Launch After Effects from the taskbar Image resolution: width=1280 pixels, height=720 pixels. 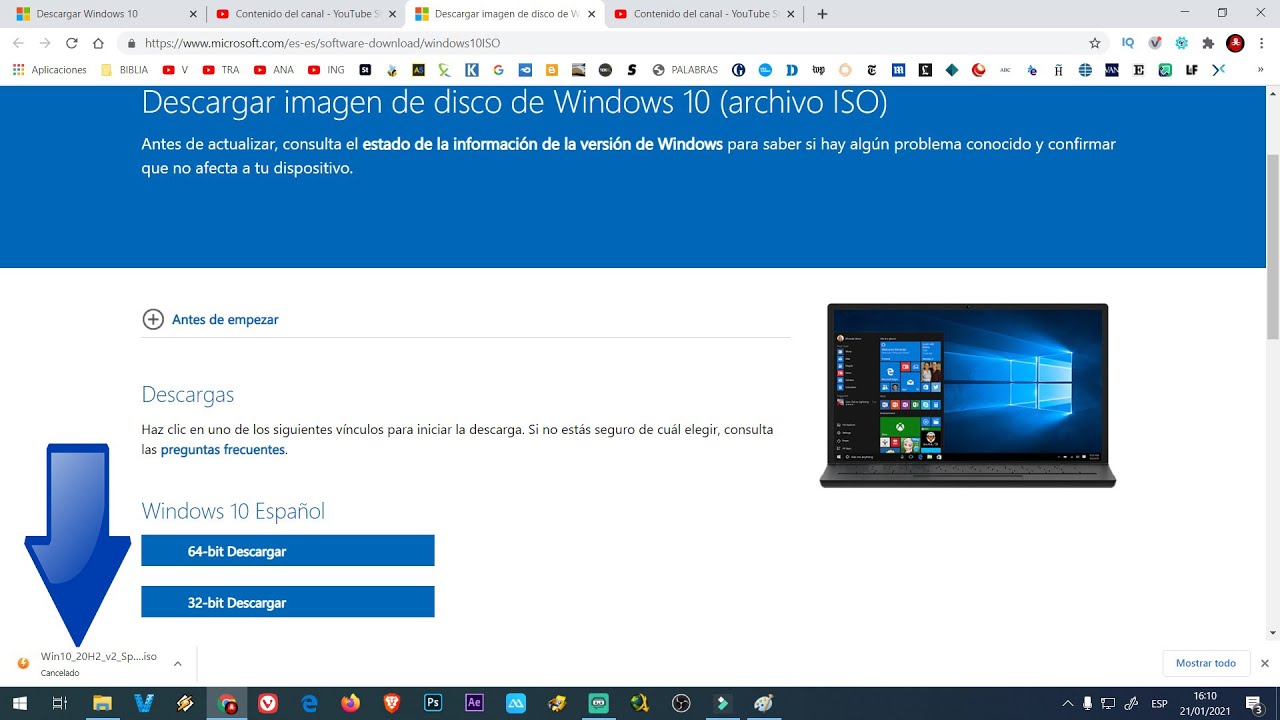tap(474, 703)
